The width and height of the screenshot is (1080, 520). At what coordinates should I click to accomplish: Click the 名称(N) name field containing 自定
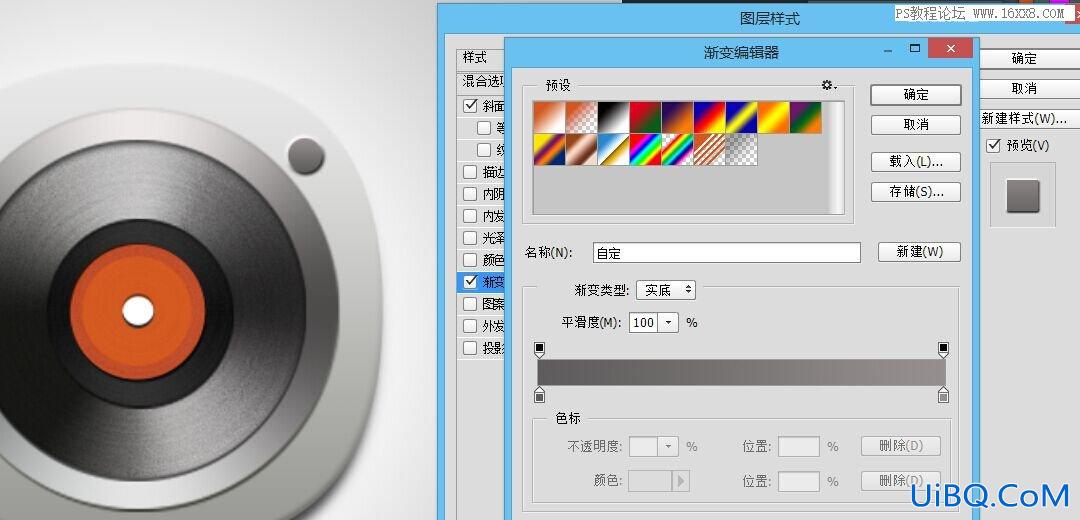727,253
